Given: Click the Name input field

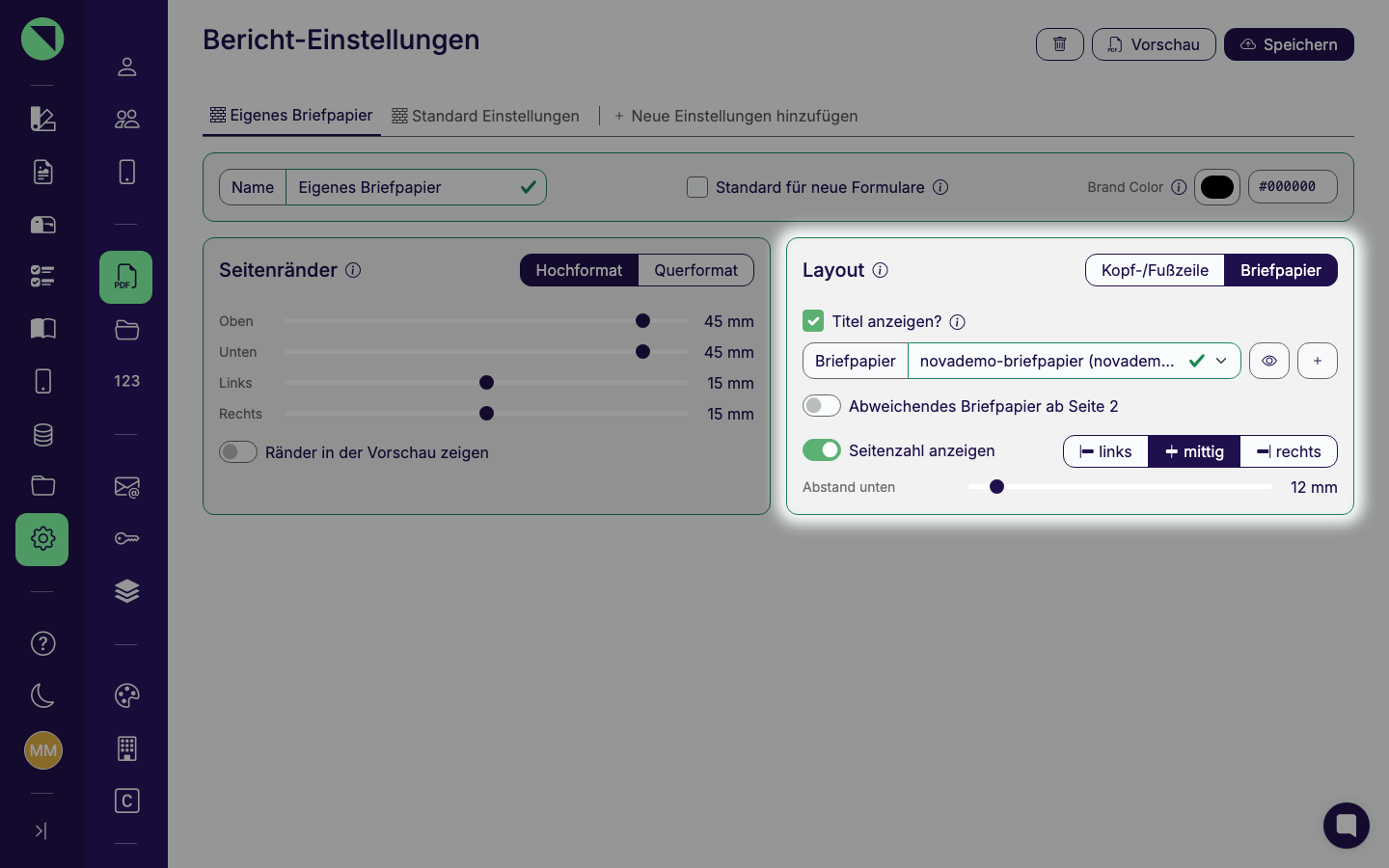Looking at the screenshot, I should 416,187.
